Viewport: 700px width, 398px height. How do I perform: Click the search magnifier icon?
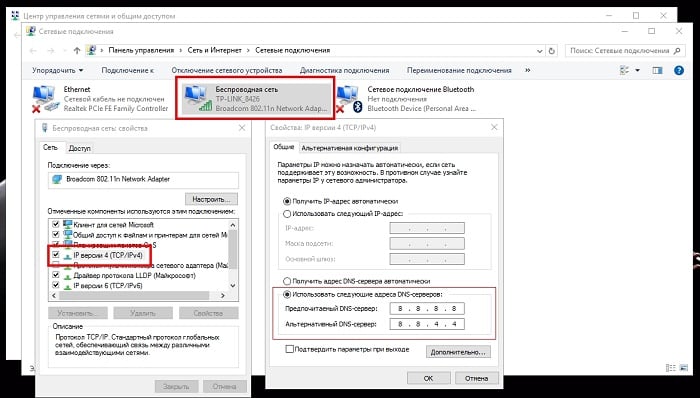[677, 50]
